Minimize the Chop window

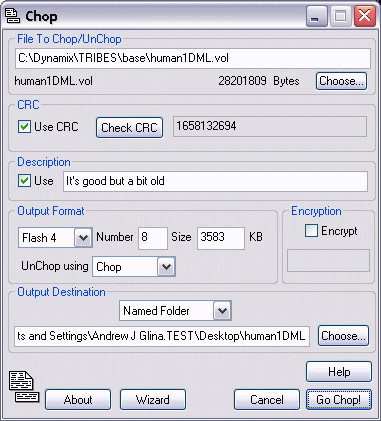coord(317,16)
